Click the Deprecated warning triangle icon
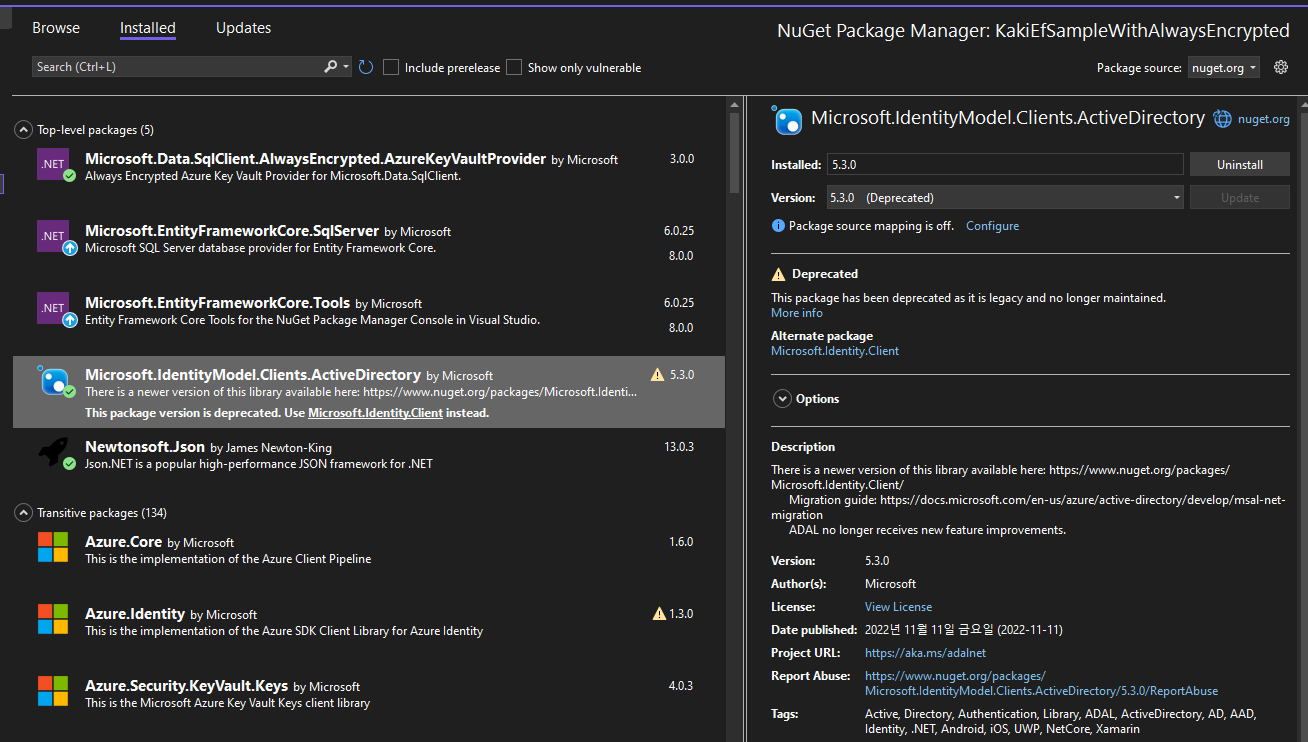The image size is (1308, 742). [779, 274]
